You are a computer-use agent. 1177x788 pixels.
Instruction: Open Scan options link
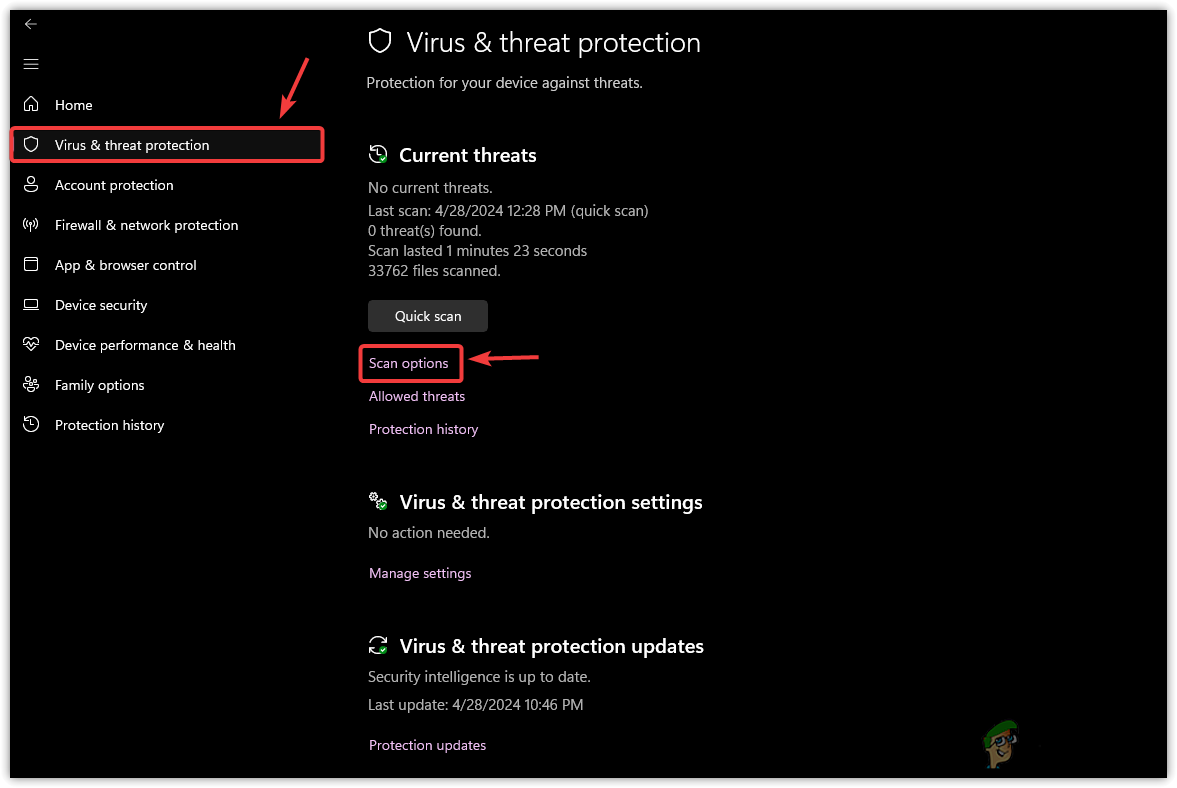tap(409, 363)
